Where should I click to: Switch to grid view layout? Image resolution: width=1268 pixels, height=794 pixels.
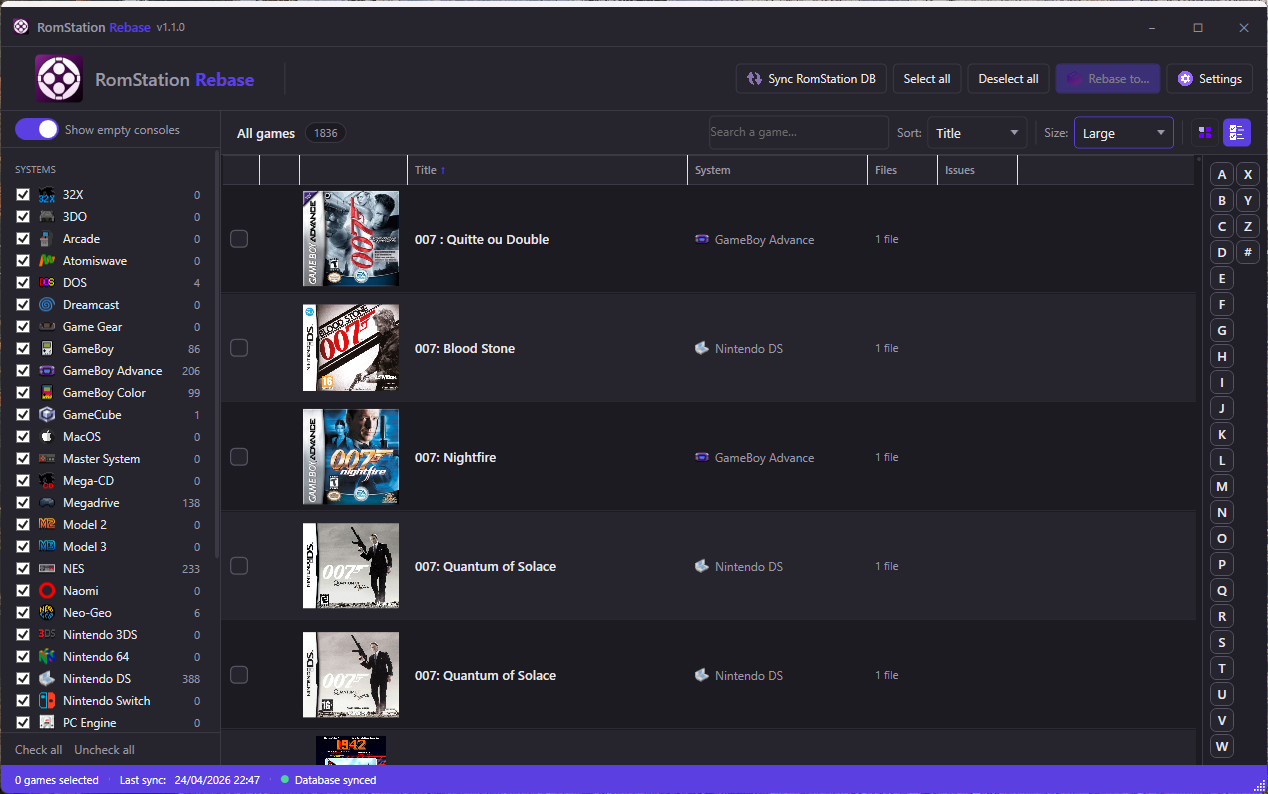(1205, 133)
